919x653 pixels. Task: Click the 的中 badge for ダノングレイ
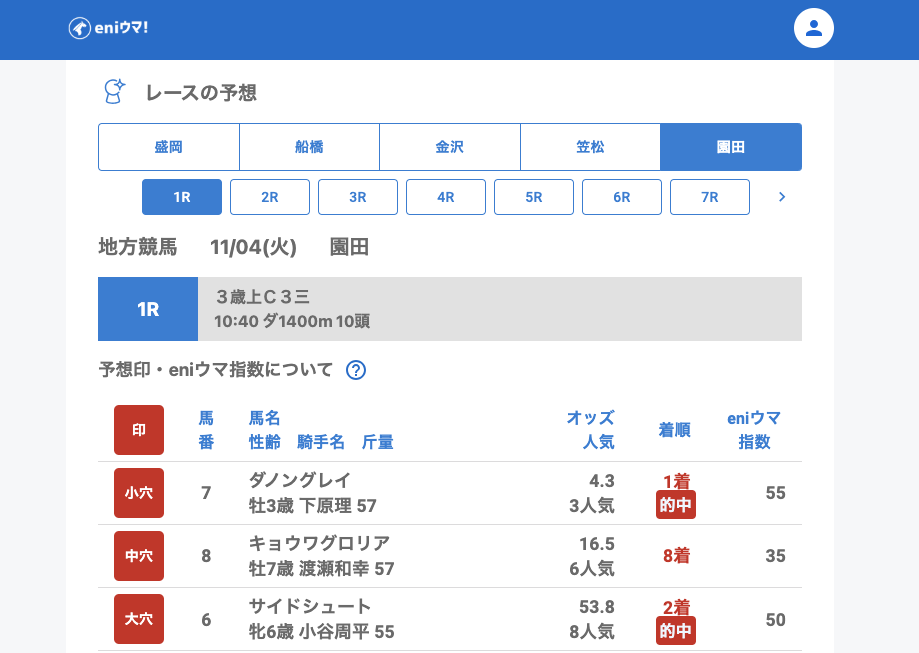[676, 505]
